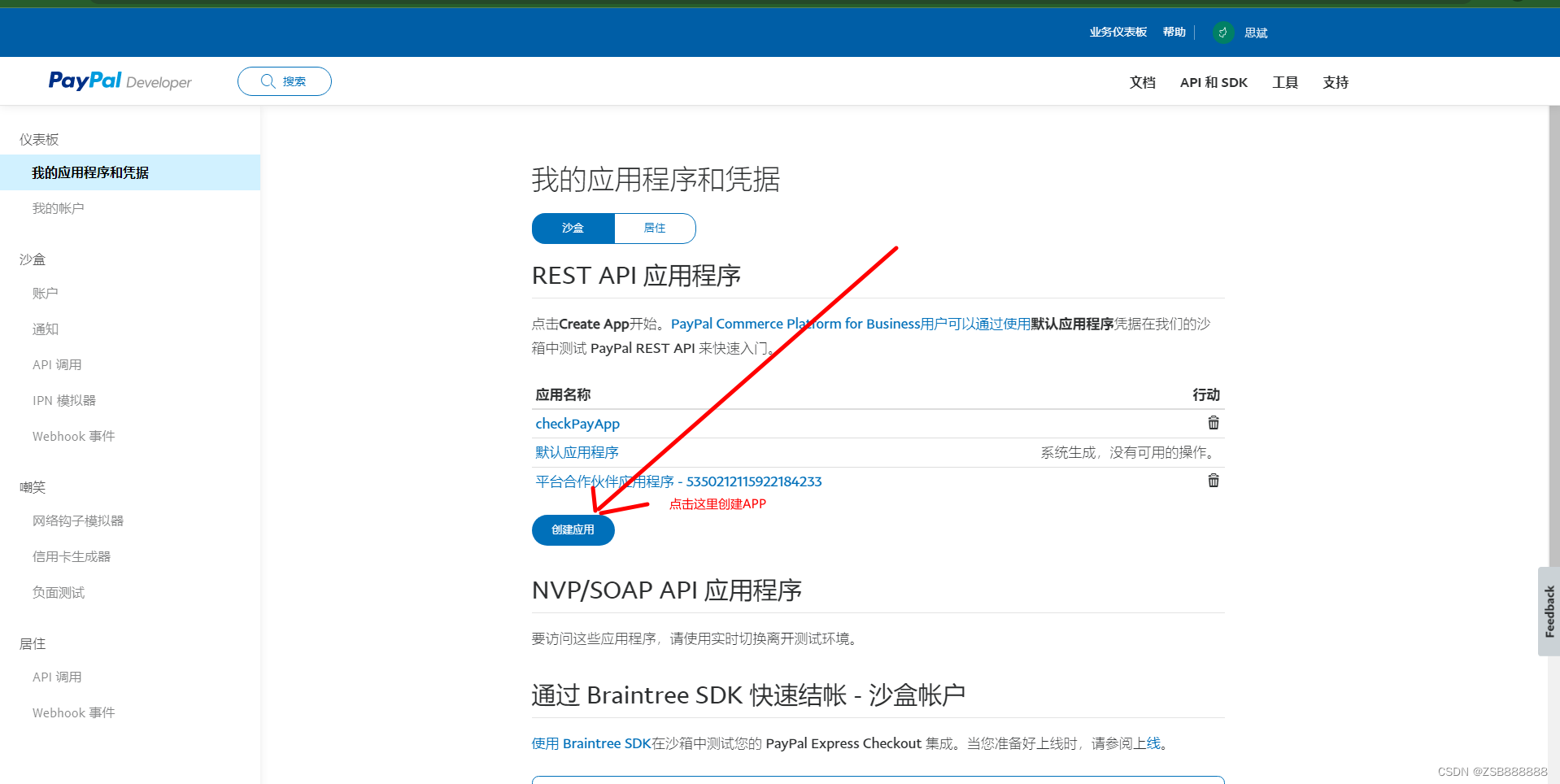Open the Feedback side tab

coord(1549,611)
